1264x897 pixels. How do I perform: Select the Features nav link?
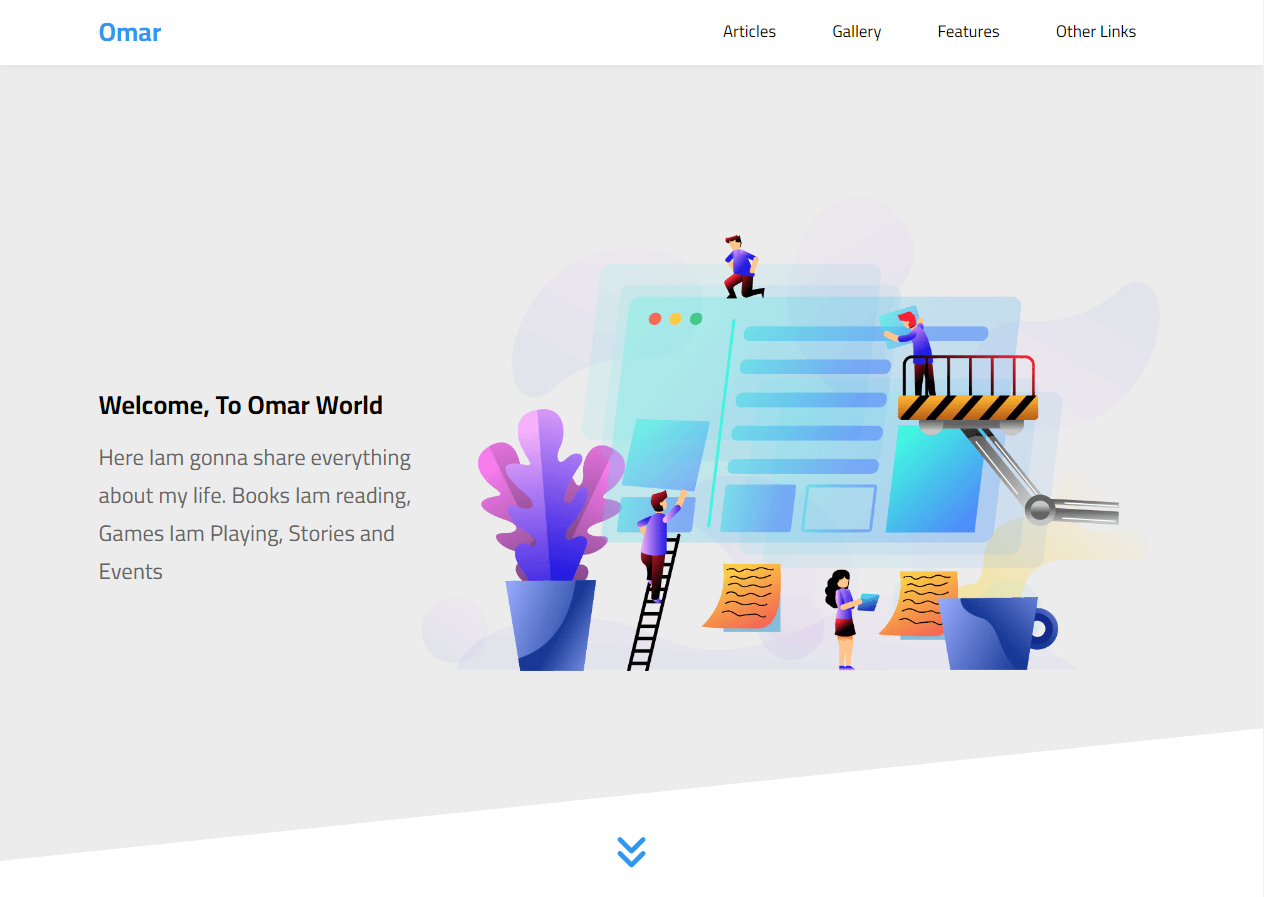[x=968, y=32]
